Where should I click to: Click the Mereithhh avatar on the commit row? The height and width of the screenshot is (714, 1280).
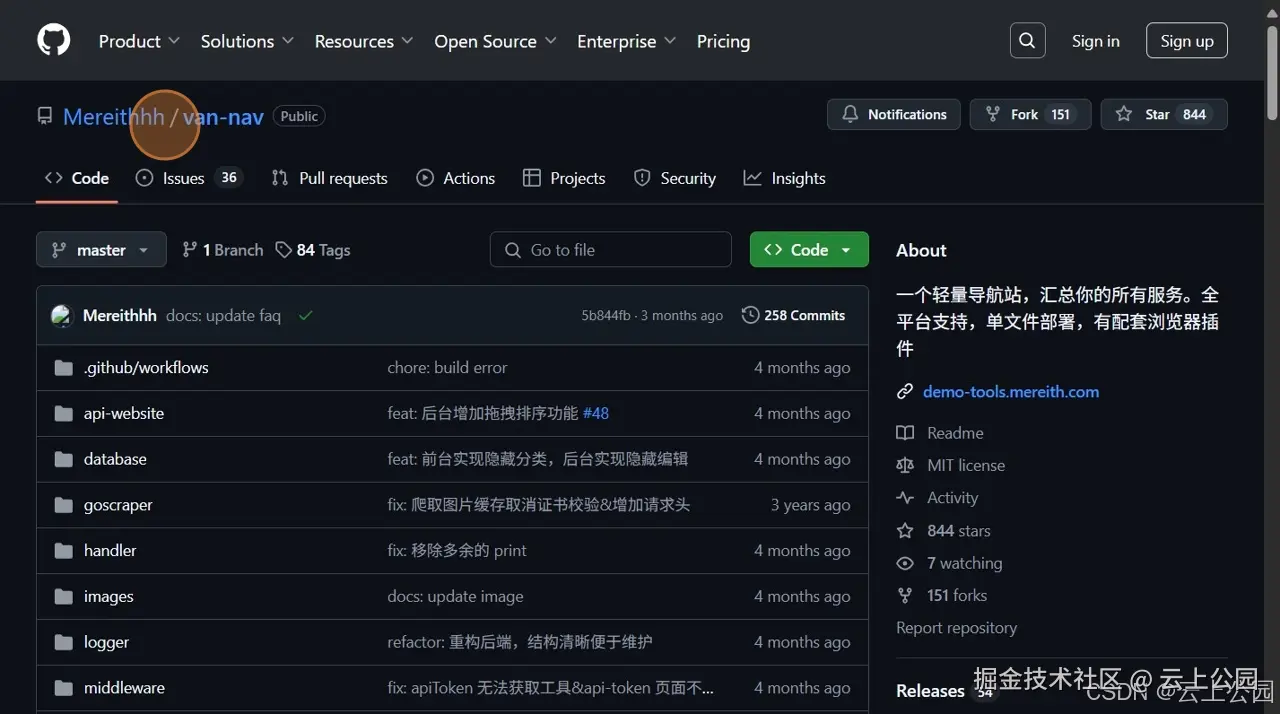point(62,316)
